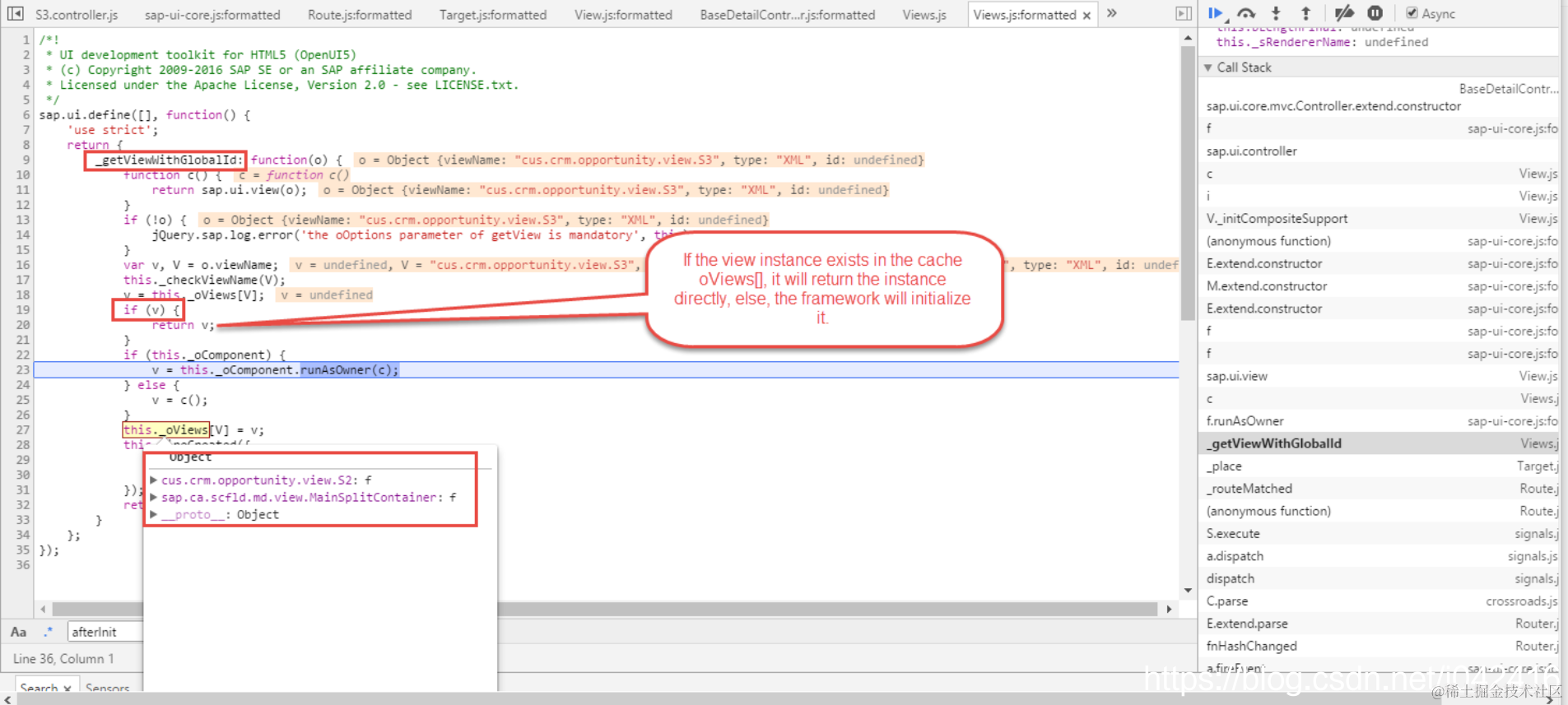
Task: Click 'Line 36, Column 1' status text
Action: point(63,659)
